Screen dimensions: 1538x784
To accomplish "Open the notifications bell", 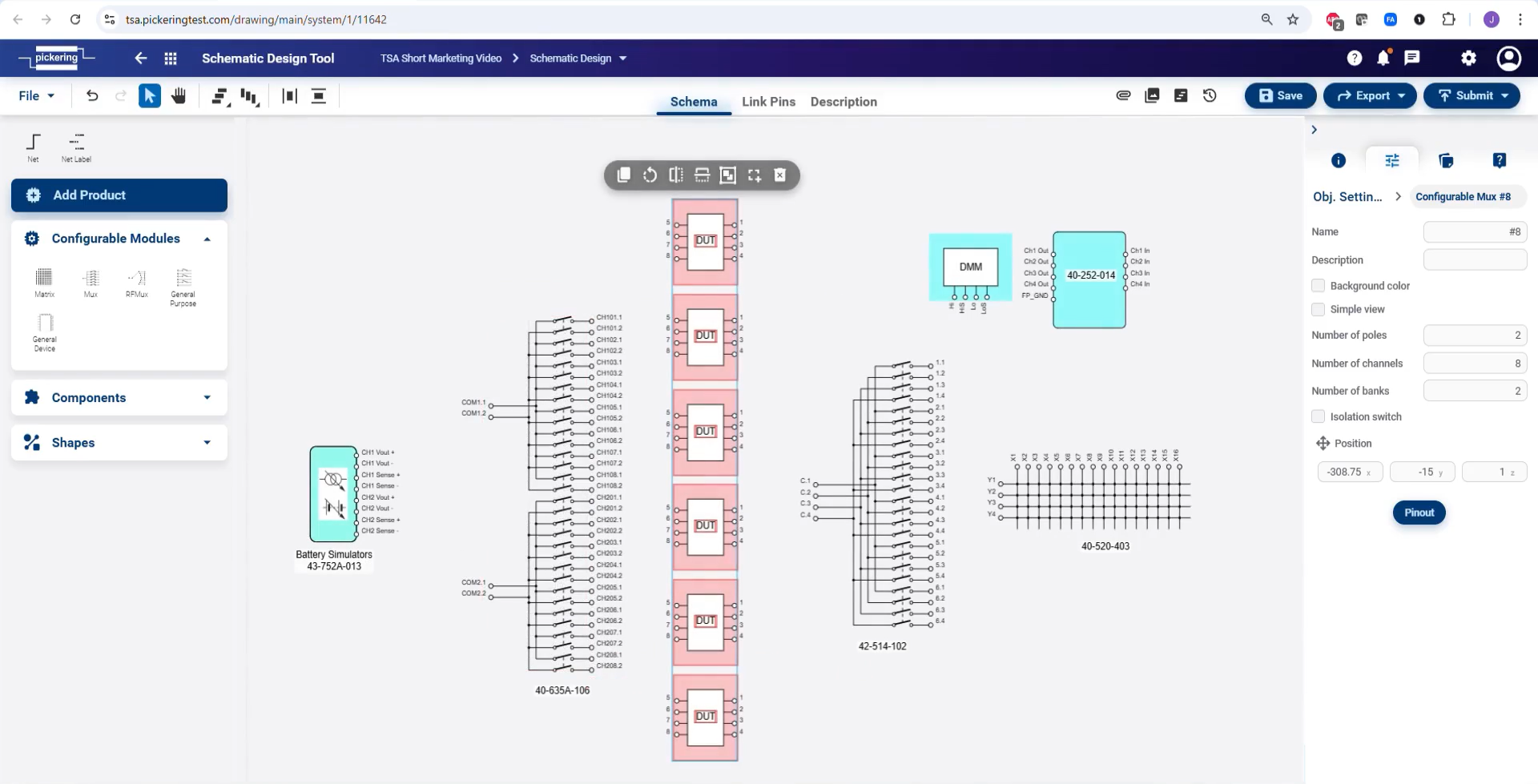I will pos(1383,58).
